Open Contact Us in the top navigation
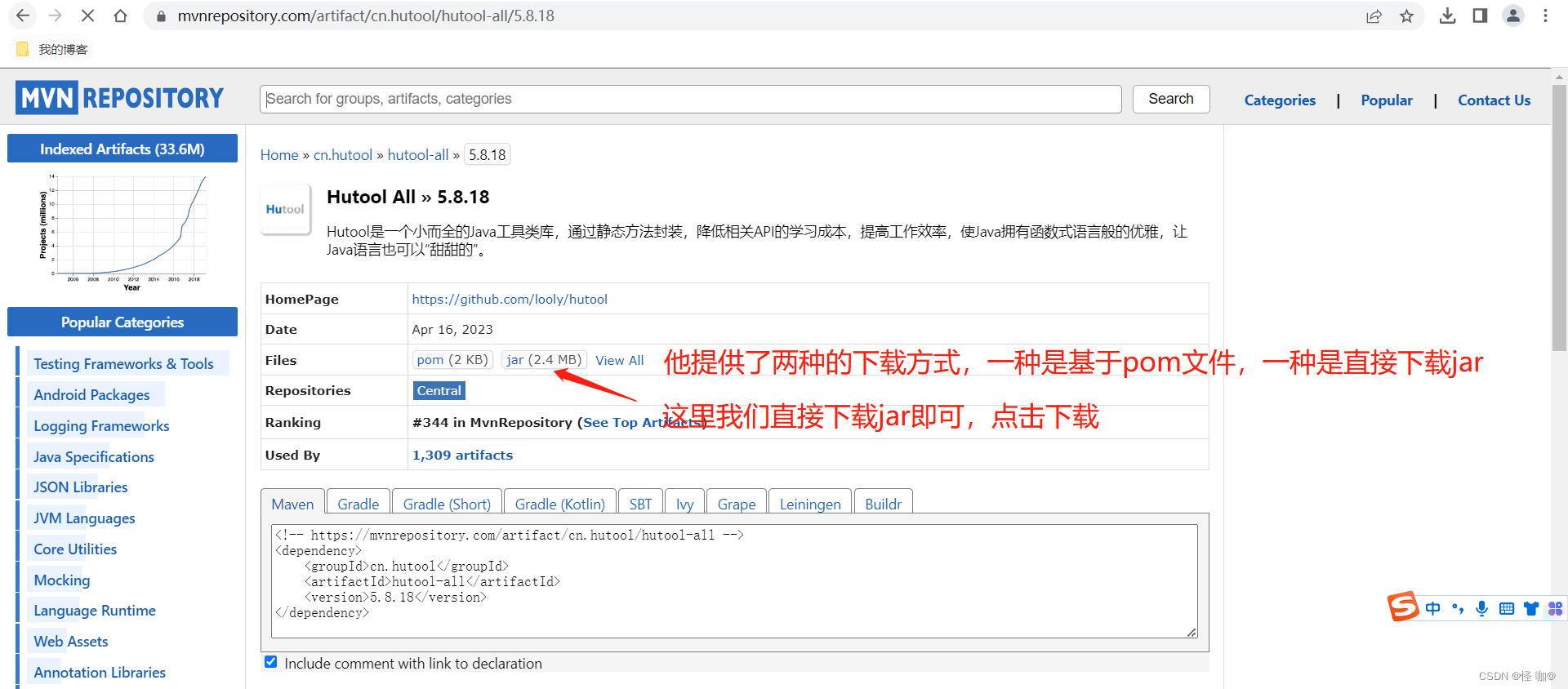 [x=1494, y=100]
